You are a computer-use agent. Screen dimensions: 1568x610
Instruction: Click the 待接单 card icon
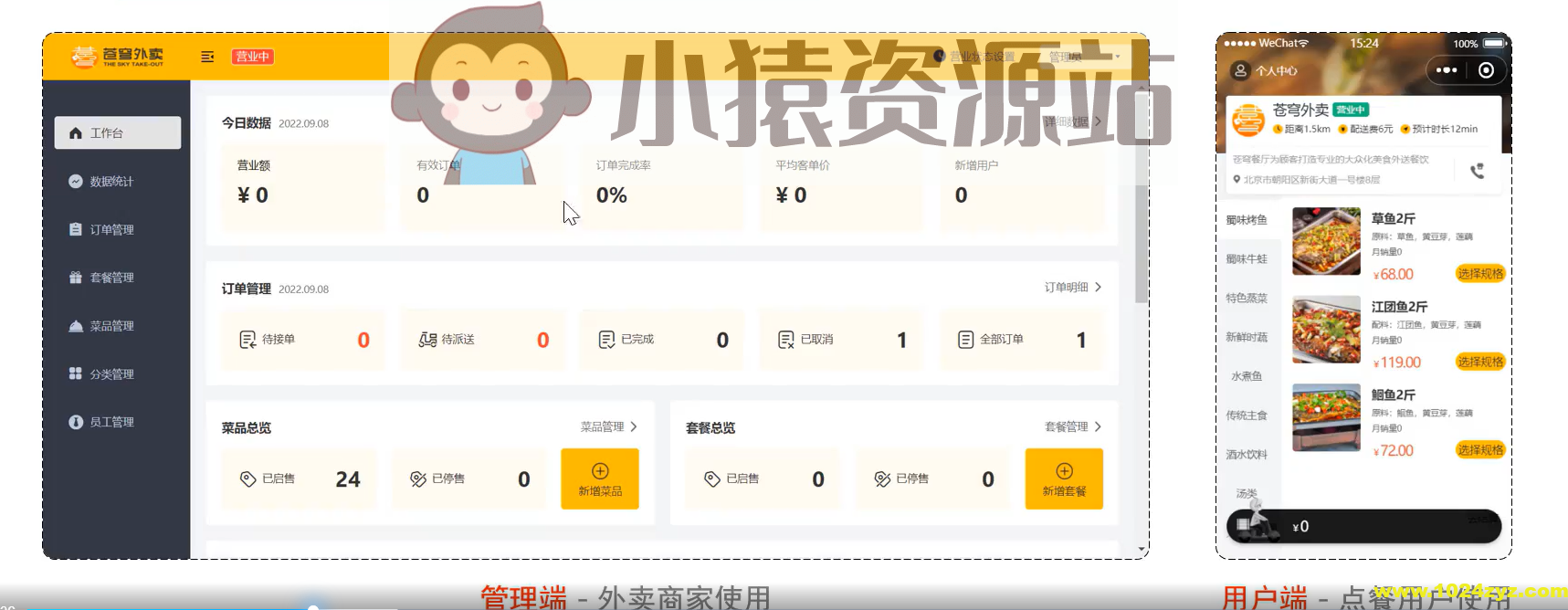[x=247, y=340]
